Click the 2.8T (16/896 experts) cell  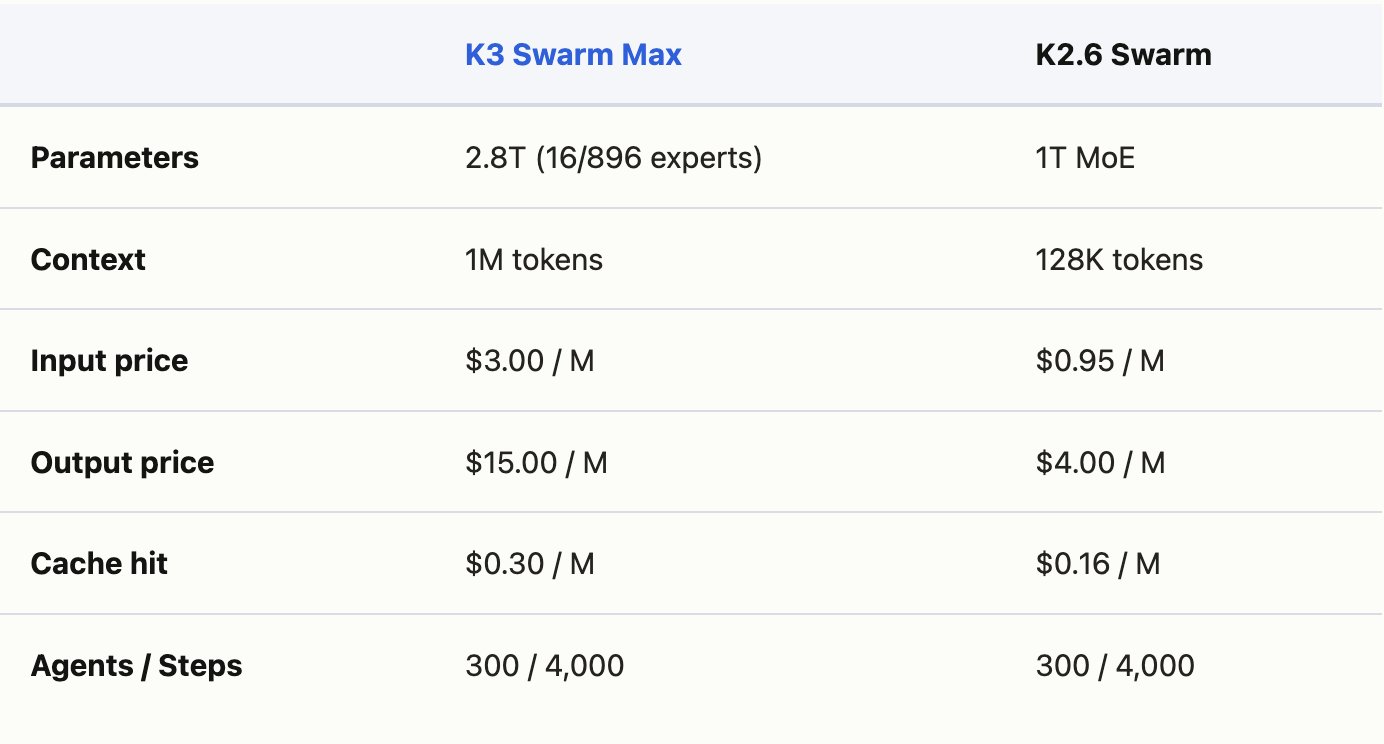pyautogui.click(x=614, y=158)
